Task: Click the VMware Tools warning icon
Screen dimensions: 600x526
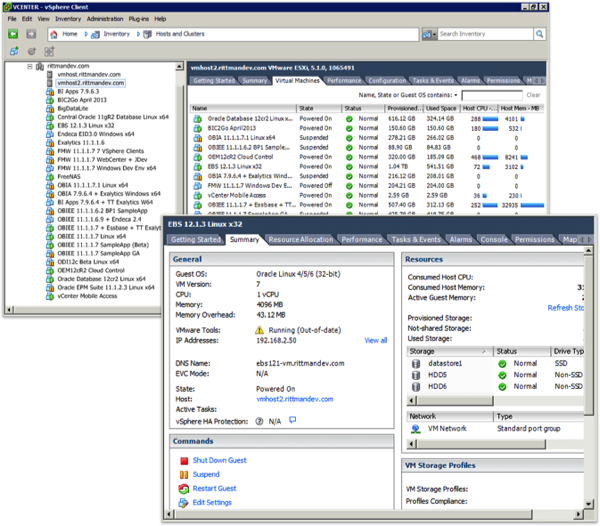Action: (x=259, y=330)
